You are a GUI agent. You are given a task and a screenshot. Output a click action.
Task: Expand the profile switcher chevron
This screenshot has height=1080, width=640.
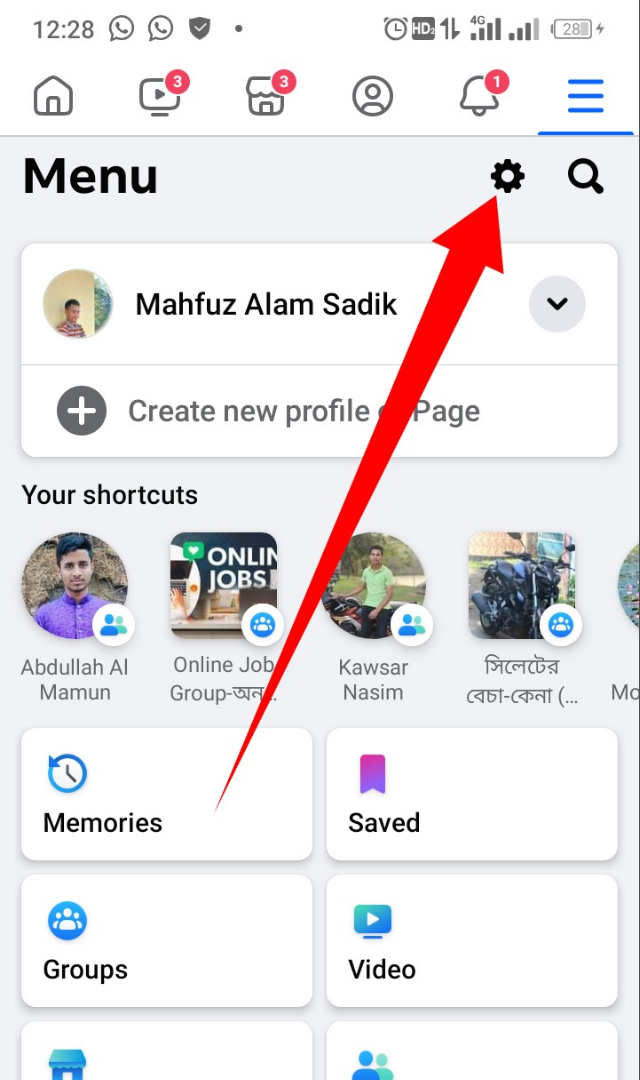point(557,303)
